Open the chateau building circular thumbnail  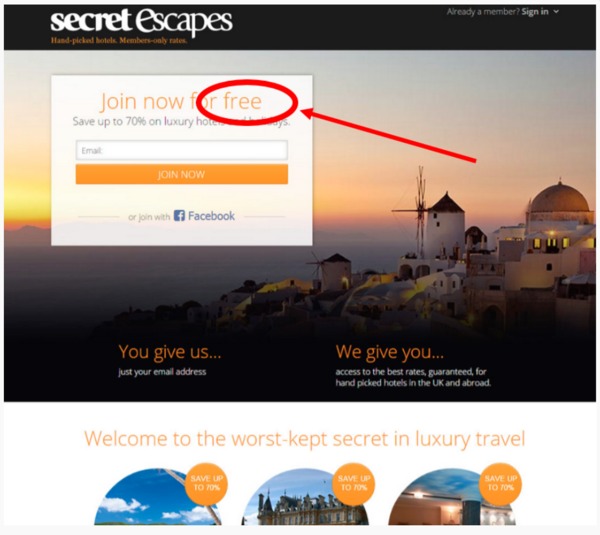(304, 499)
